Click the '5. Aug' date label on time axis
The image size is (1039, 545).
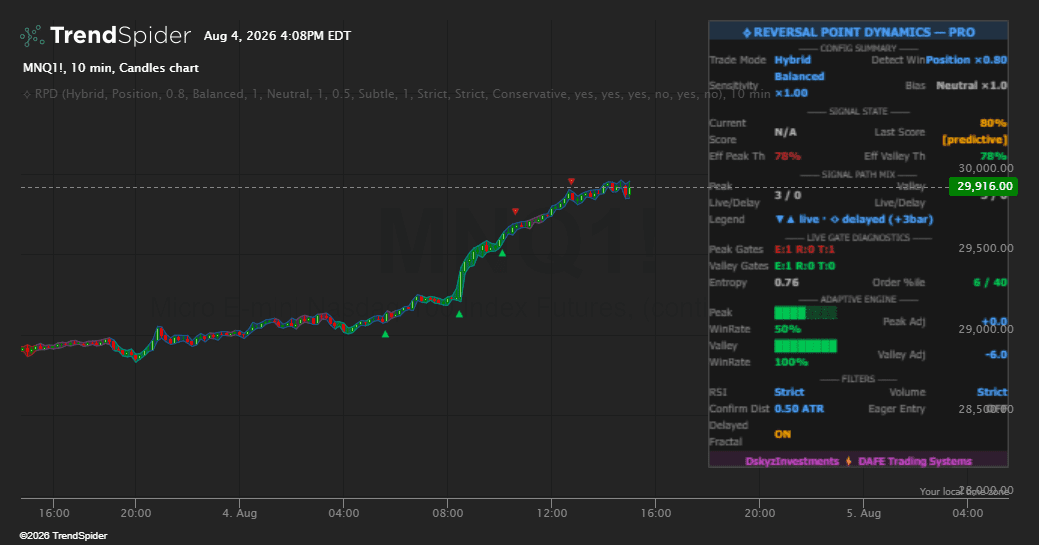click(x=863, y=513)
